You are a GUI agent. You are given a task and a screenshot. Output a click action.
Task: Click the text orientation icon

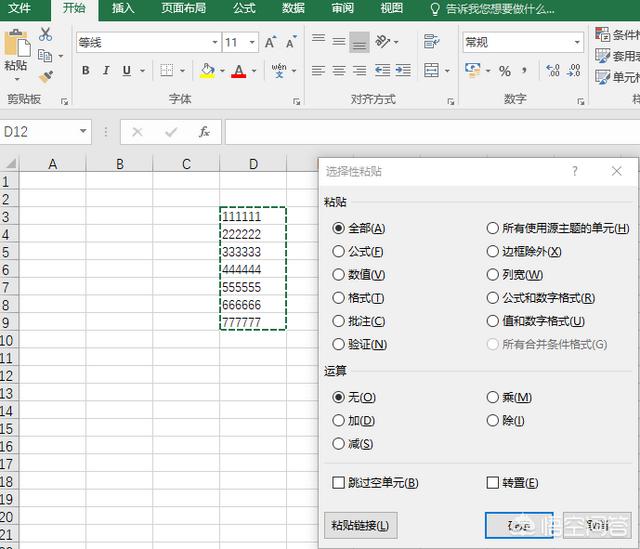coord(383,41)
